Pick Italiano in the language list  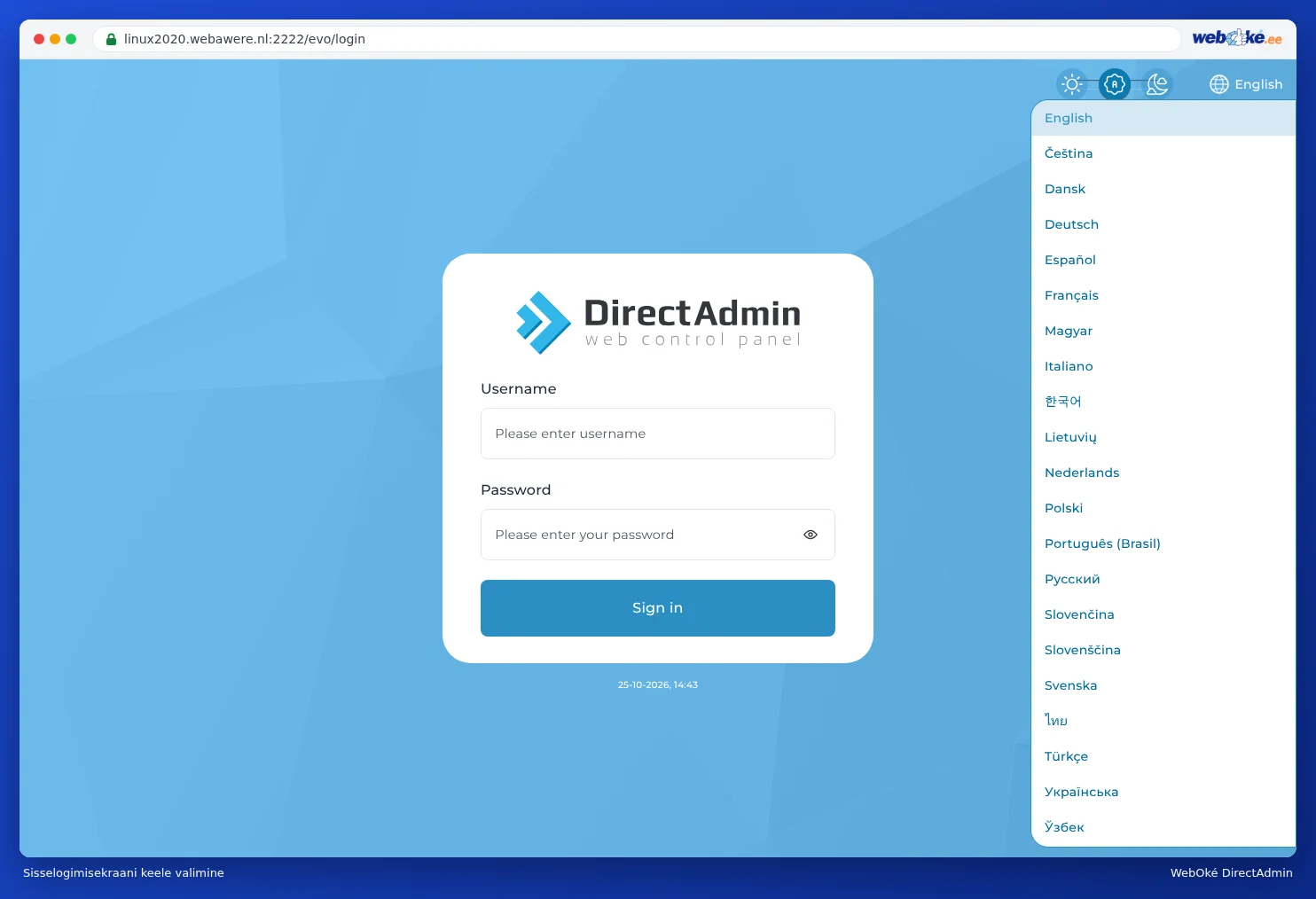1163,366
